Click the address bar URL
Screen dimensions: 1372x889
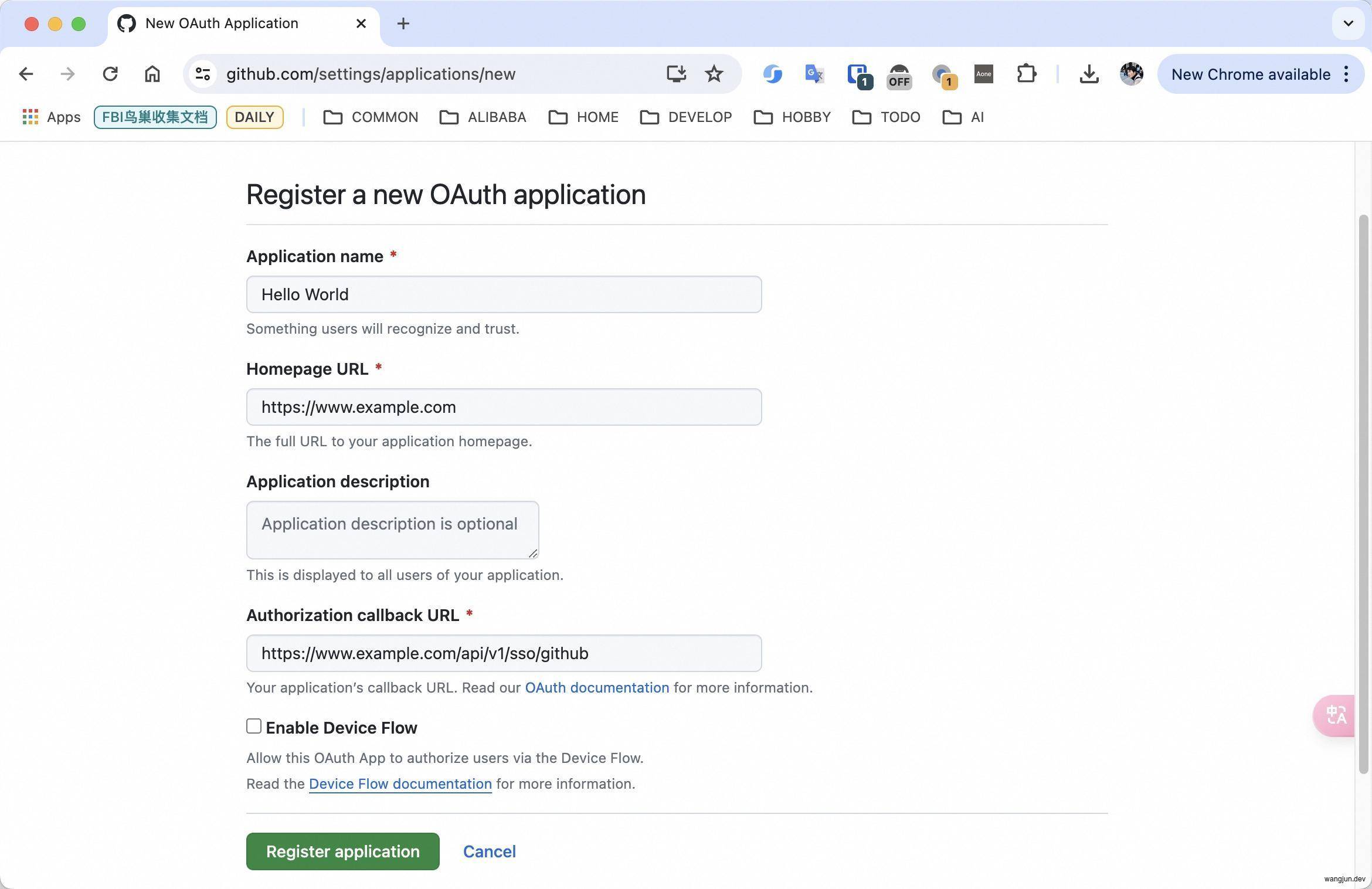click(x=371, y=74)
